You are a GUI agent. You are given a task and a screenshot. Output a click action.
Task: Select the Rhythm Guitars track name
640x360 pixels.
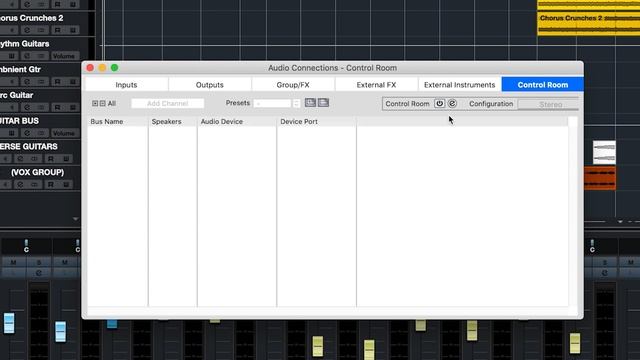pos(24,44)
